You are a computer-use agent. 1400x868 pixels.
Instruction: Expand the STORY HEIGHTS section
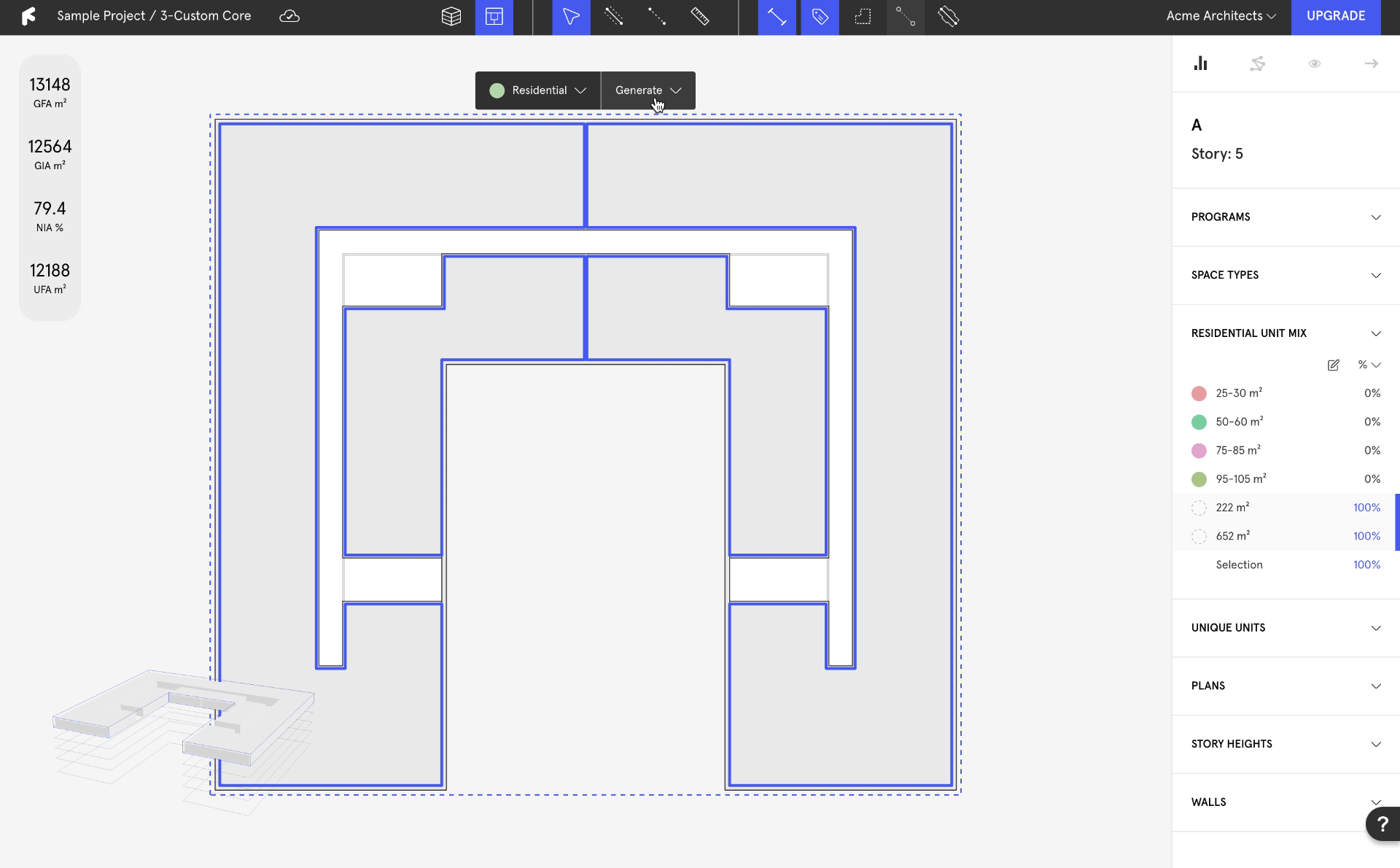point(1286,744)
